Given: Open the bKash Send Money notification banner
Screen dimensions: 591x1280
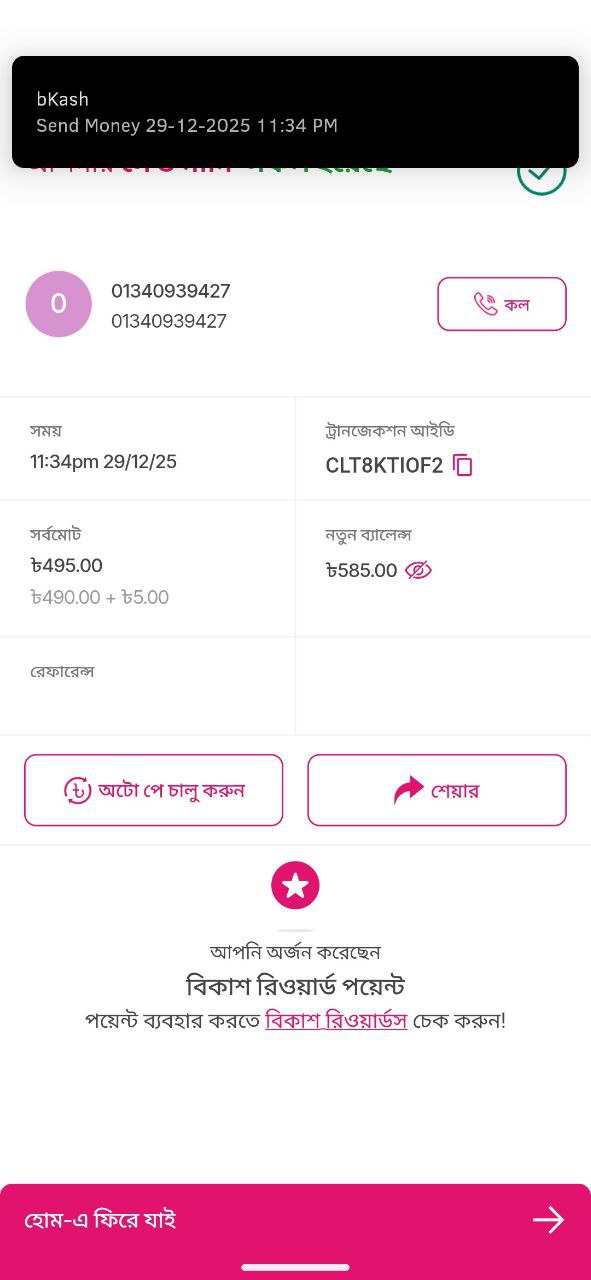Looking at the screenshot, I should 295,112.
